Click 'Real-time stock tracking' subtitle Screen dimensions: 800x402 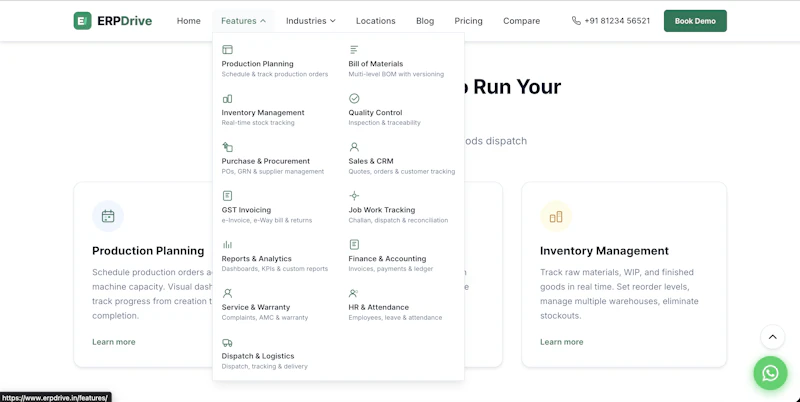(258, 122)
